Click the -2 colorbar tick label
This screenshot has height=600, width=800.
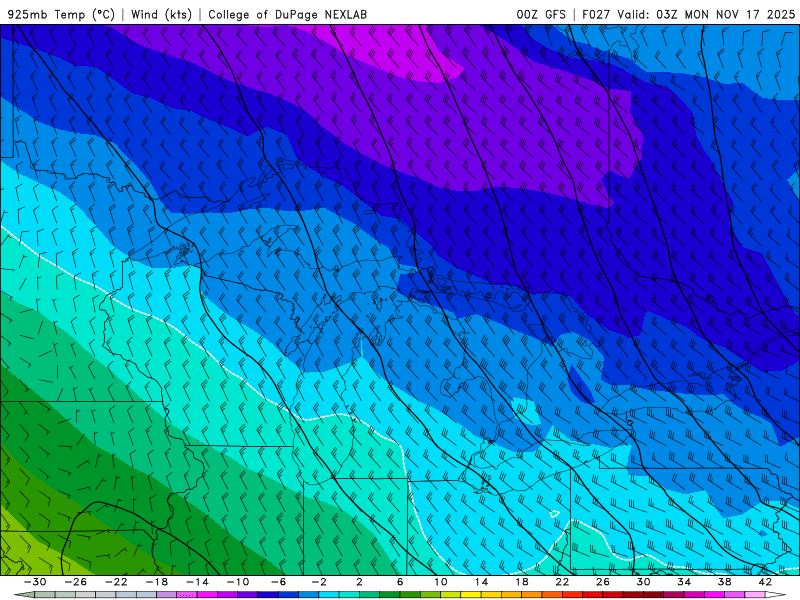[x=319, y=582]
